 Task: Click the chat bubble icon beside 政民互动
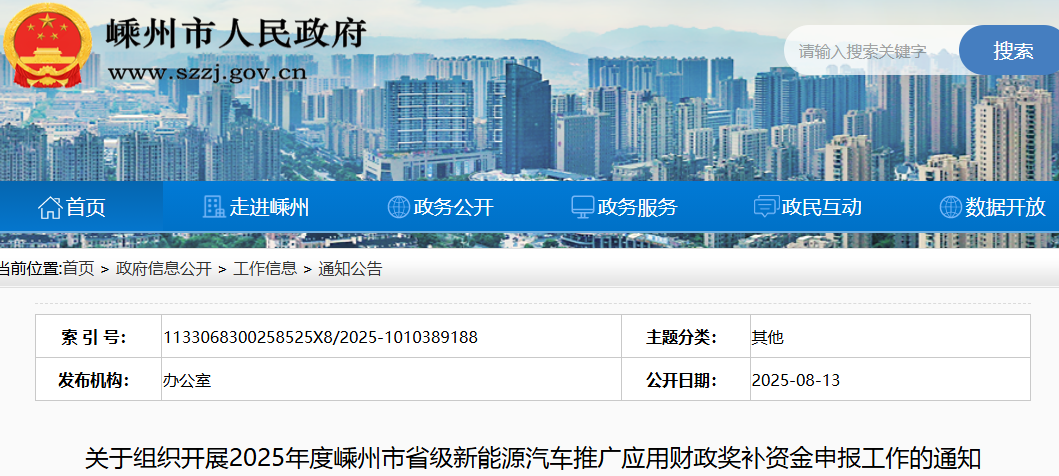click(x=766, y=207)
